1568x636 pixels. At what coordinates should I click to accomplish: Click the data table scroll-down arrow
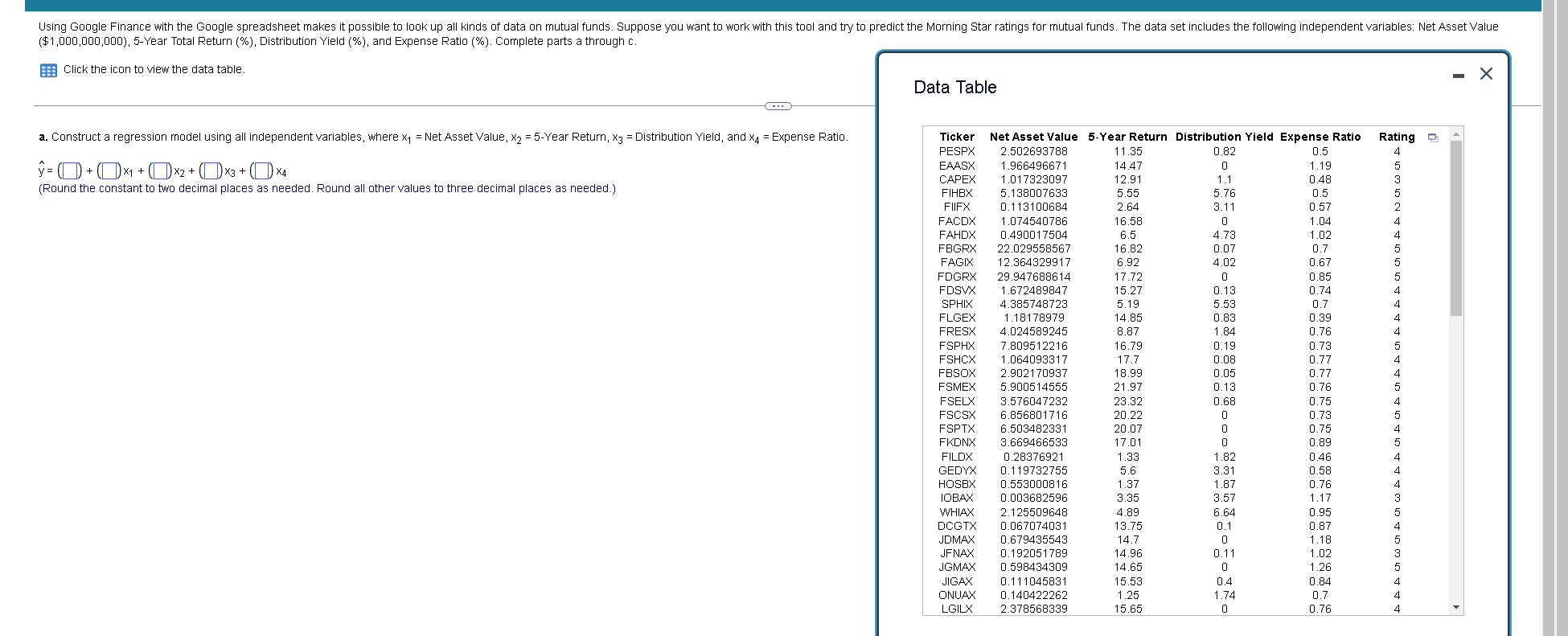pos(1456,608)
